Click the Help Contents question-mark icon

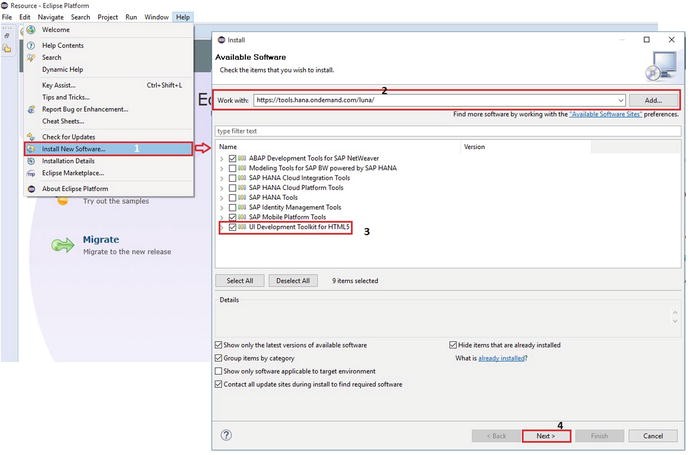tap(31, 45)
